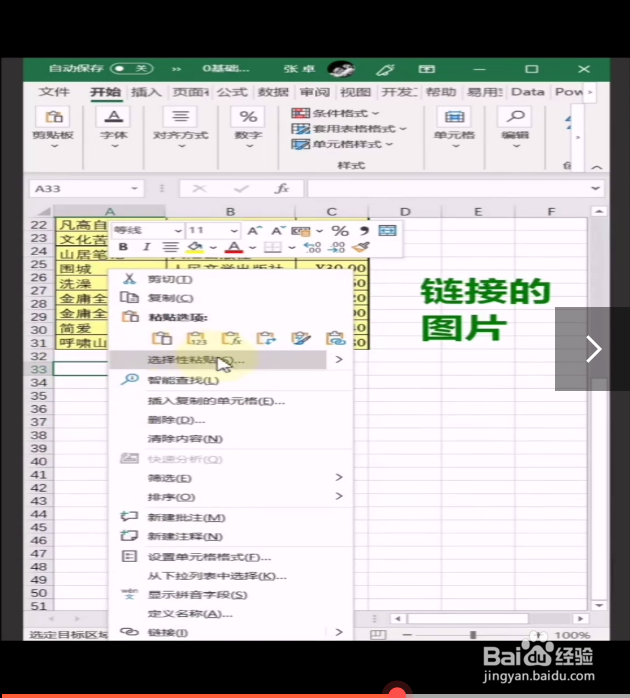This screenshot has height=698, width=630.
Task: Open font name 等线 dropdown
Action: point(178,231)
